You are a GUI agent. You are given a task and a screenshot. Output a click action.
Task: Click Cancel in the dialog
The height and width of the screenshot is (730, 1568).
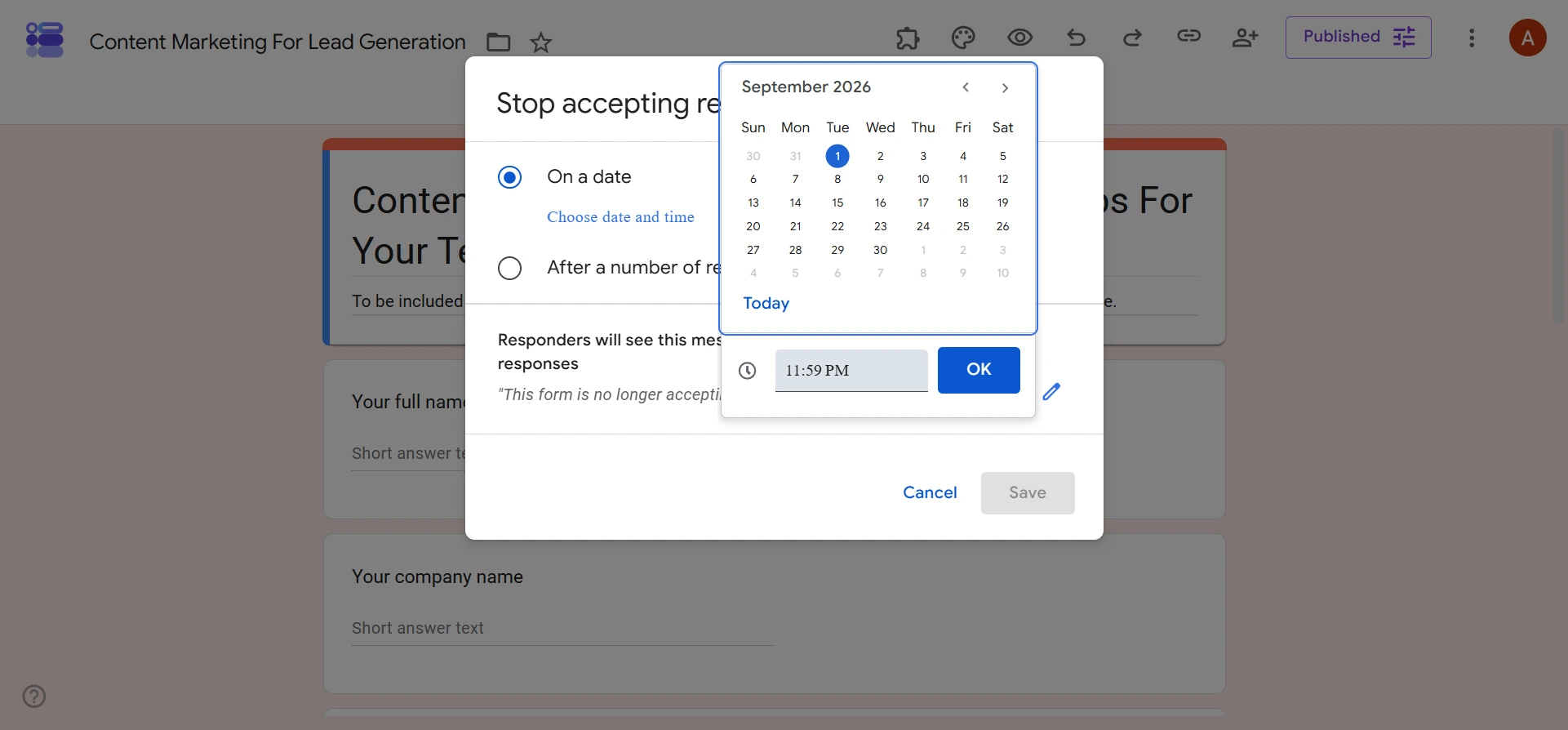click(930, 493)
